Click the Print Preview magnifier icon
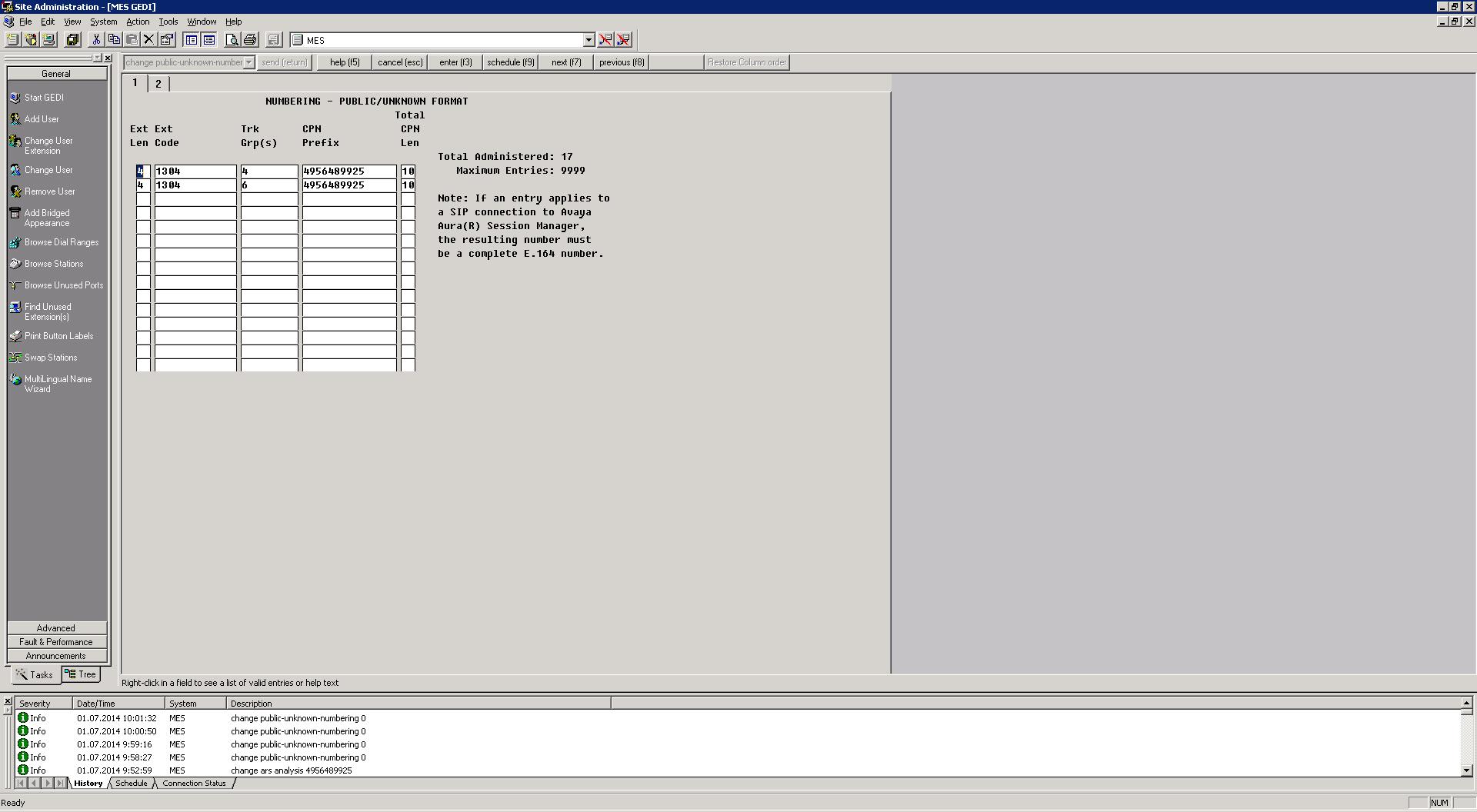 (x=232, y=40)
